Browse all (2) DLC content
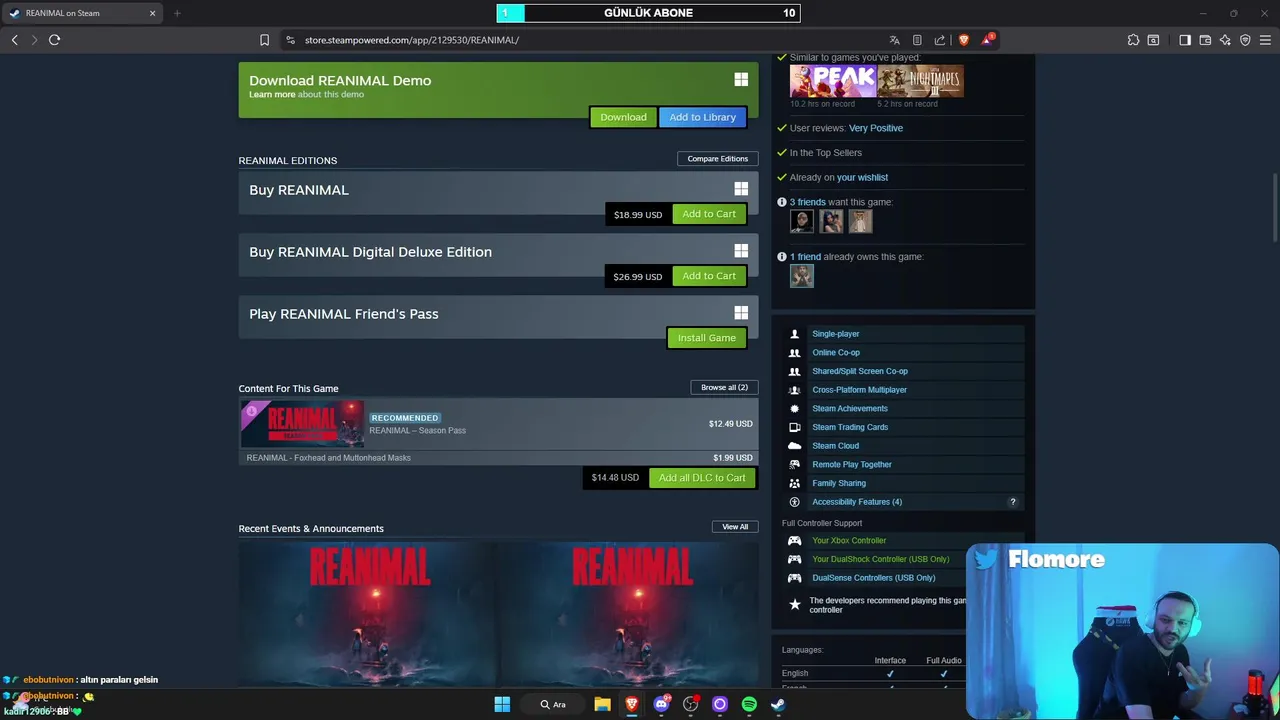The width and height of the screenshot is (1280, 720). pos(724,387)
